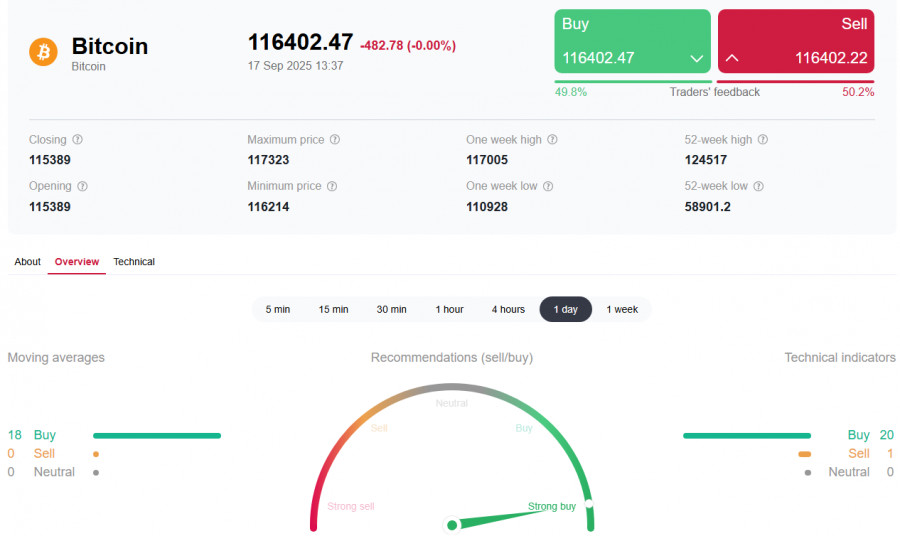Click the info icon beside Maximum price
The image size is (900, 536).
point(335,140)
